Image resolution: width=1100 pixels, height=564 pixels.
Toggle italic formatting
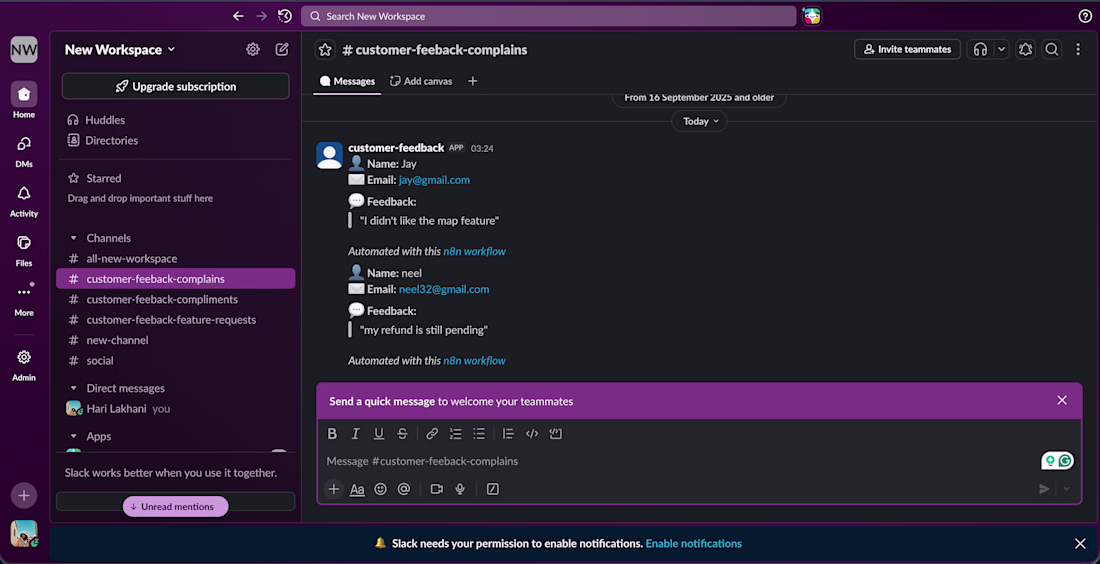[356, 434]
